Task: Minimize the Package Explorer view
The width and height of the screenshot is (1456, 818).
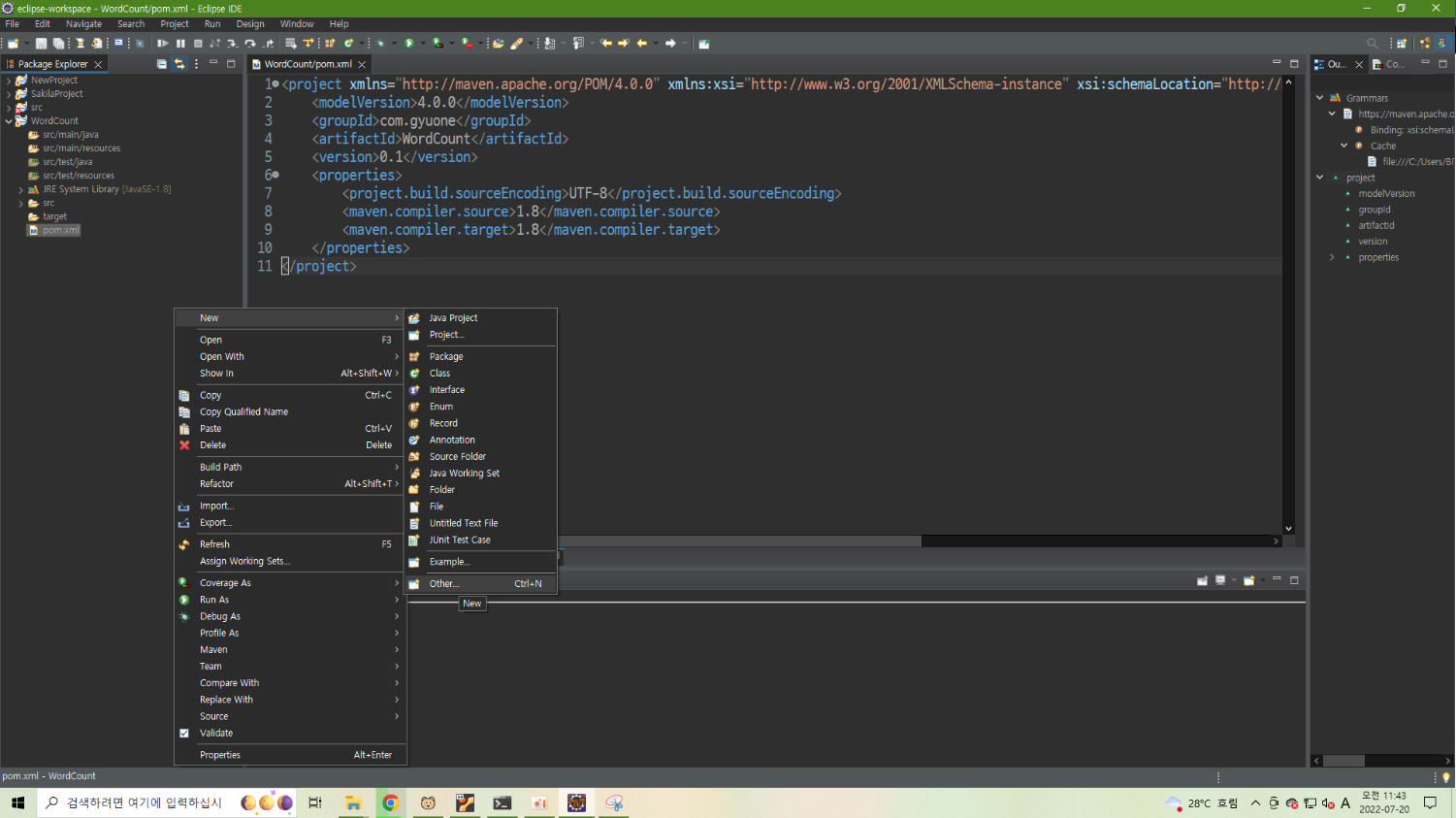Action: point(213,64)
